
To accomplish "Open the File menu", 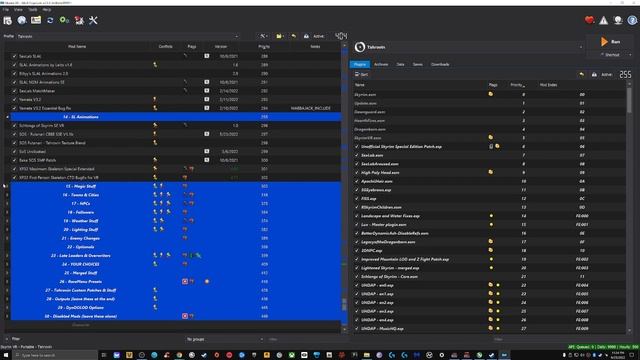I will 6,9.
